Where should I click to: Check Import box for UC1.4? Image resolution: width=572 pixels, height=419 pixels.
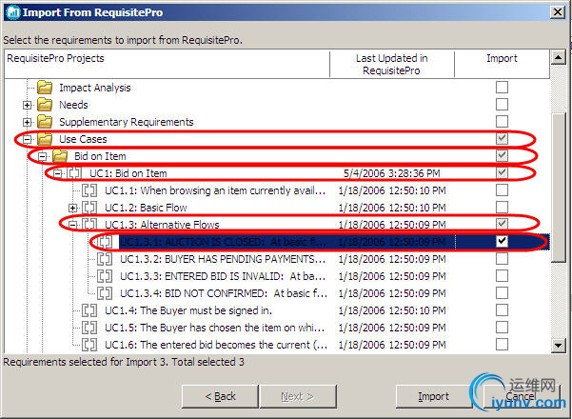tap(502, 310)
